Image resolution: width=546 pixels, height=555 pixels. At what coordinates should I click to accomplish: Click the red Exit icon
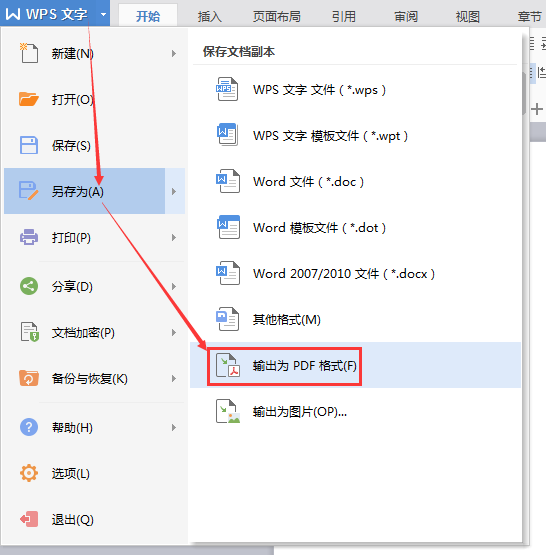(x=29, y=519)
